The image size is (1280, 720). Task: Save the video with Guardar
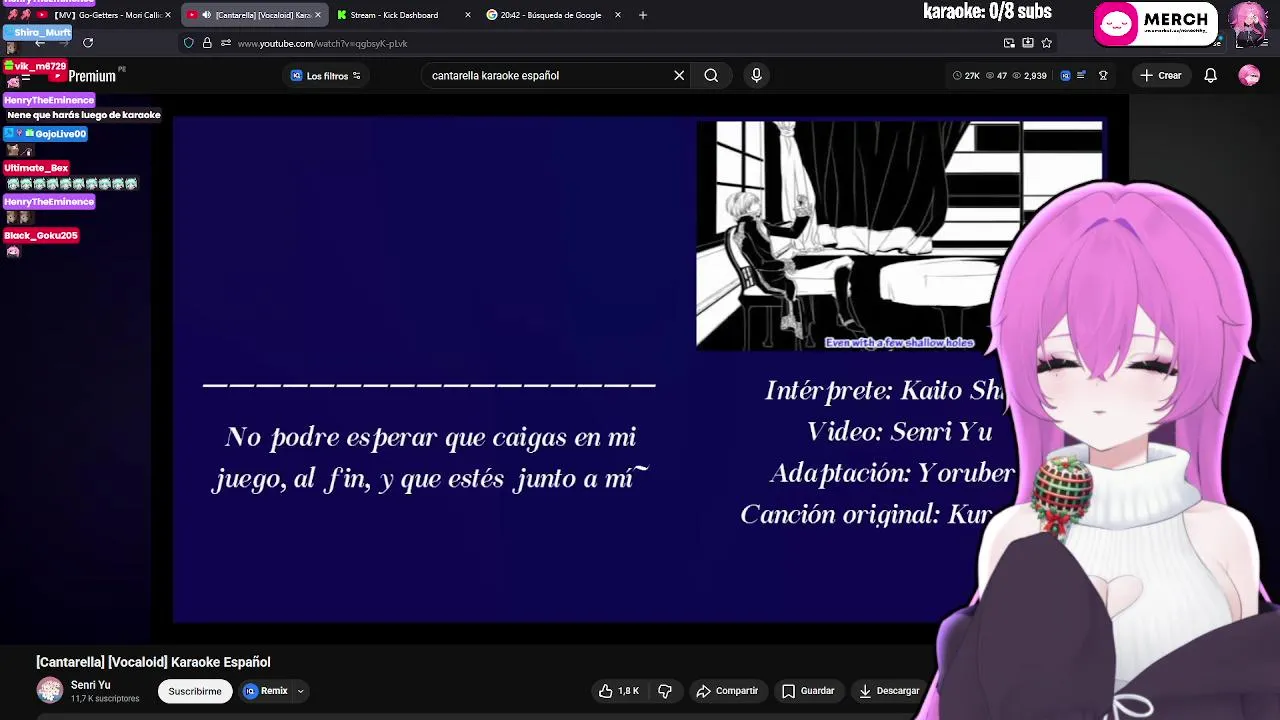point(808,691)
